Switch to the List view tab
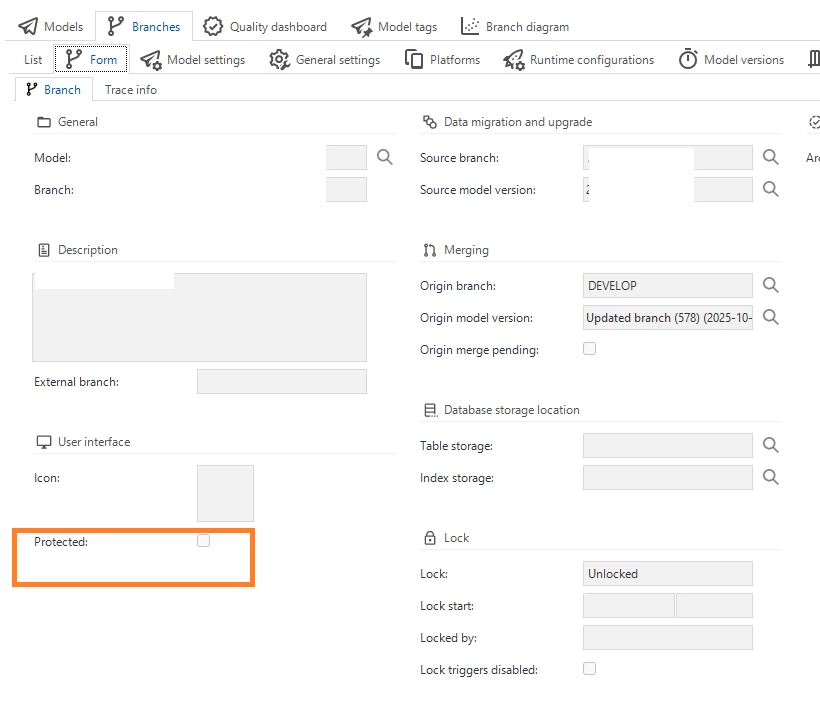820x727 pixels. pyautogui.click(x=33, y=60)
